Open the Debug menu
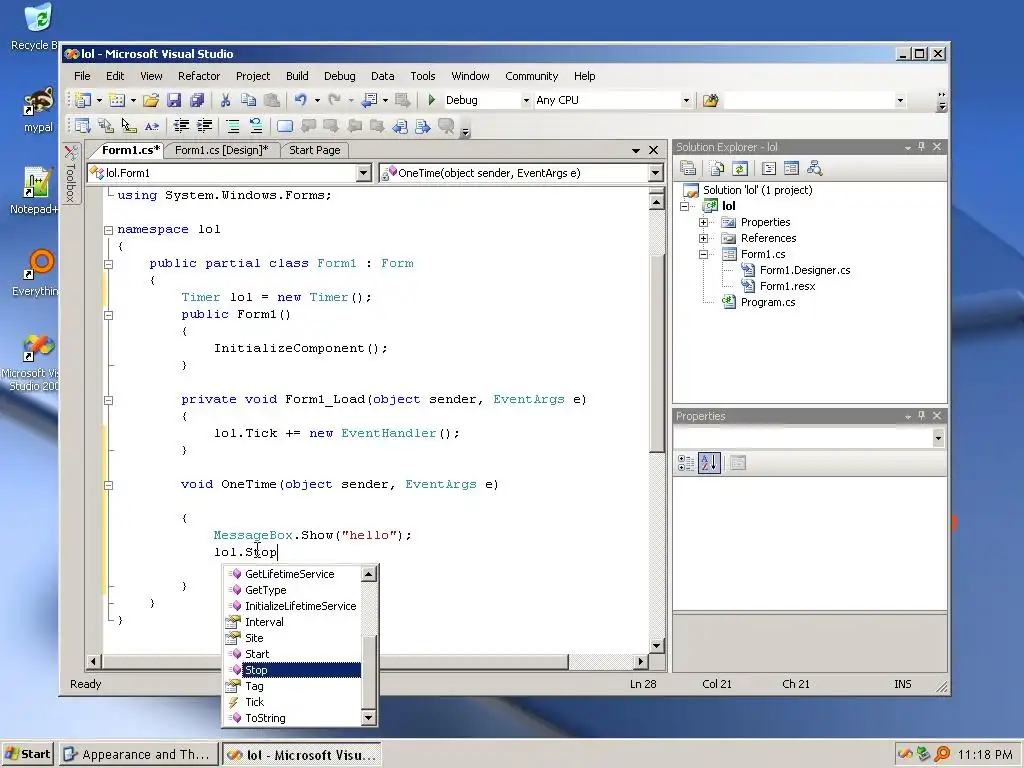 pyautogui.click(x=340, y=76)
